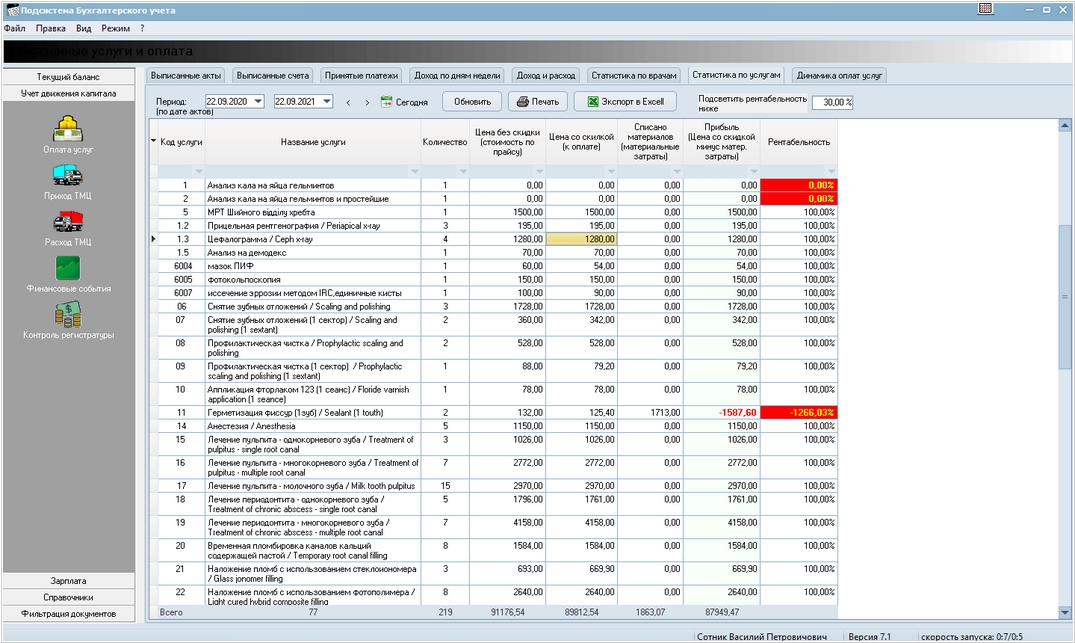This screenshot has width=1075, height=643.
Task: Expand the start date 22.09.2020 dropdown
Action: (258, 102)
